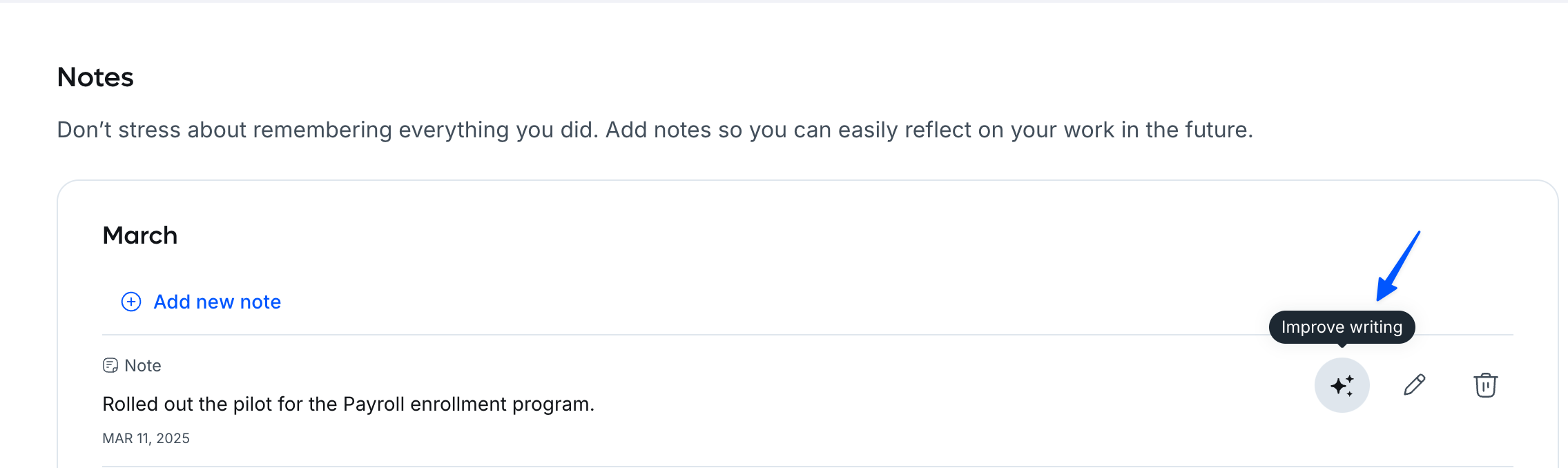
Task: Click the word "Payroll" in the note
Action: tap(374, 404)
